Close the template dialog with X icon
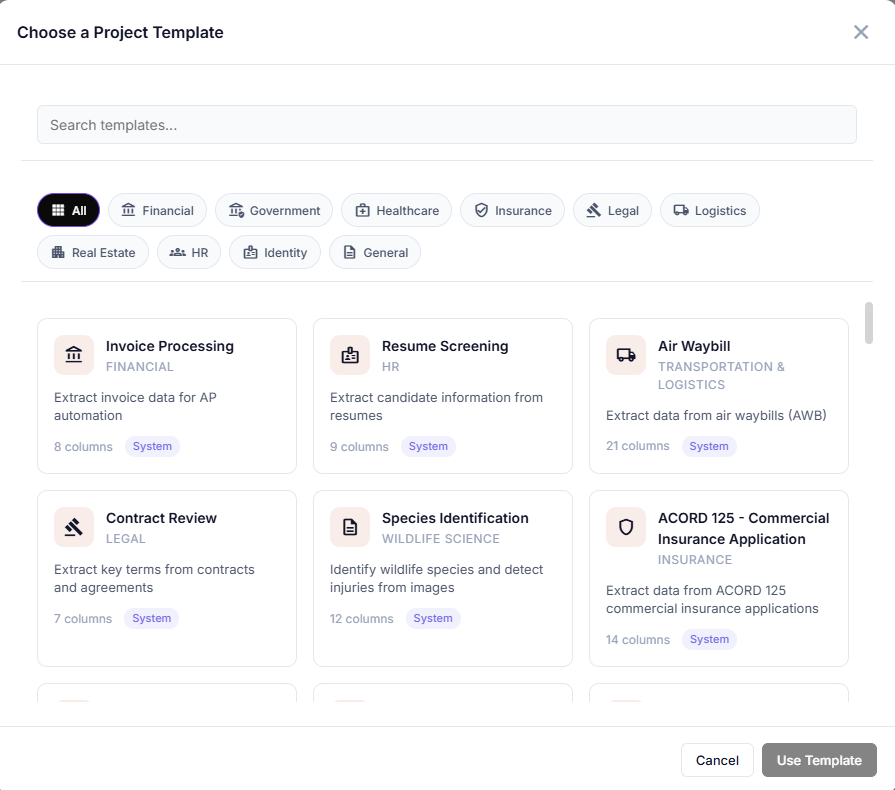 coord(861,32)
